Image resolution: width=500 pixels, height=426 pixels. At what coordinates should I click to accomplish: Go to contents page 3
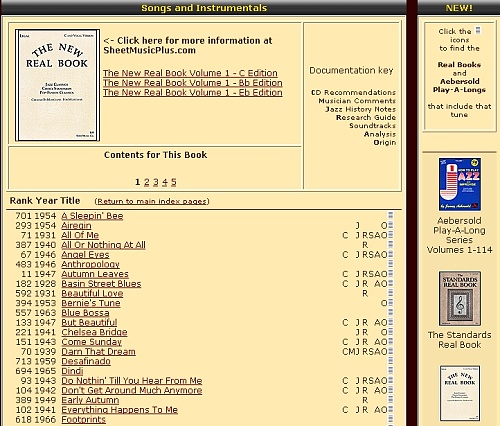(155, 182)
